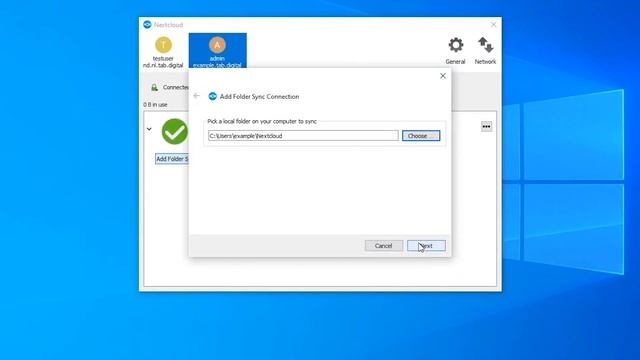Collapse the synced folder chevron

pyautogui.click(x=149, y=129)
